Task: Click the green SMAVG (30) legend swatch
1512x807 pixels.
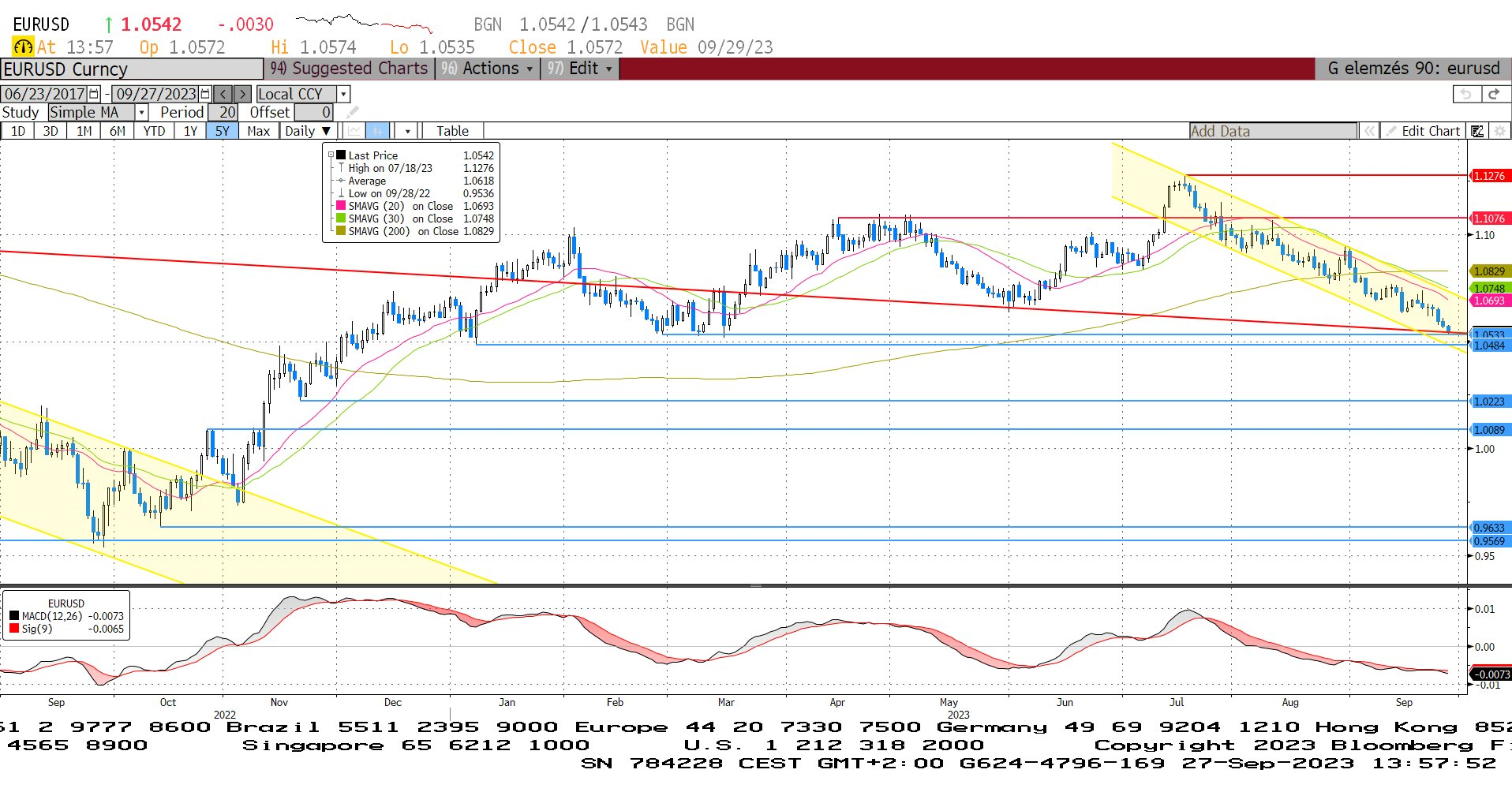Action: 341,219
